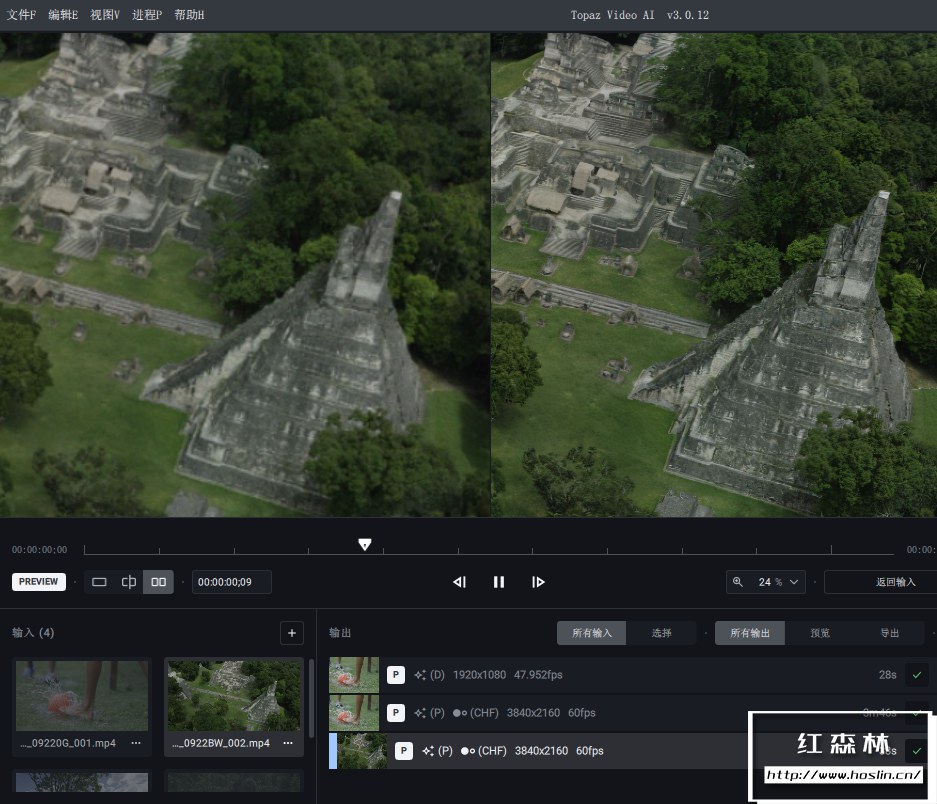Click the 返回输入 button
937x804 pixels.
pyautogui.click(x=895, y=582)
